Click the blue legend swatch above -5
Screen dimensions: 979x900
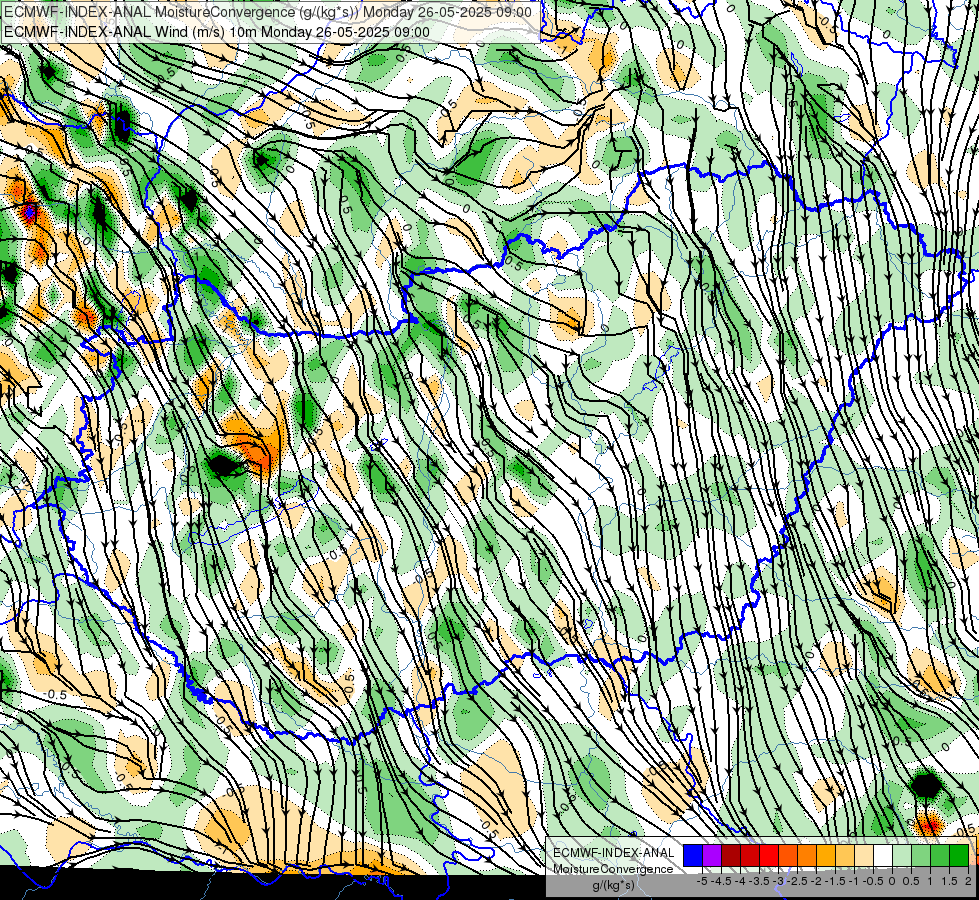point(692,855)
